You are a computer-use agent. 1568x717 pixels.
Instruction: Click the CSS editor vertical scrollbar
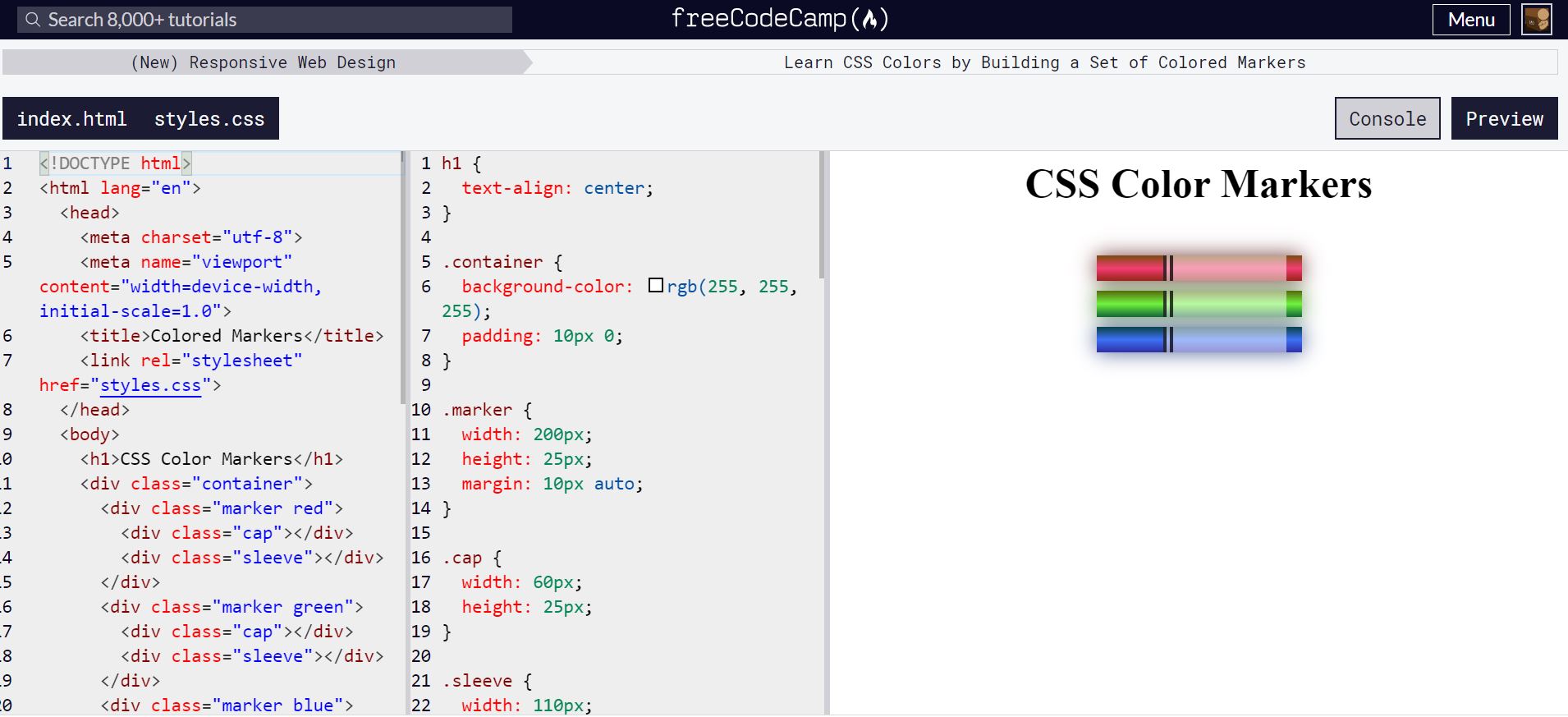822,215
